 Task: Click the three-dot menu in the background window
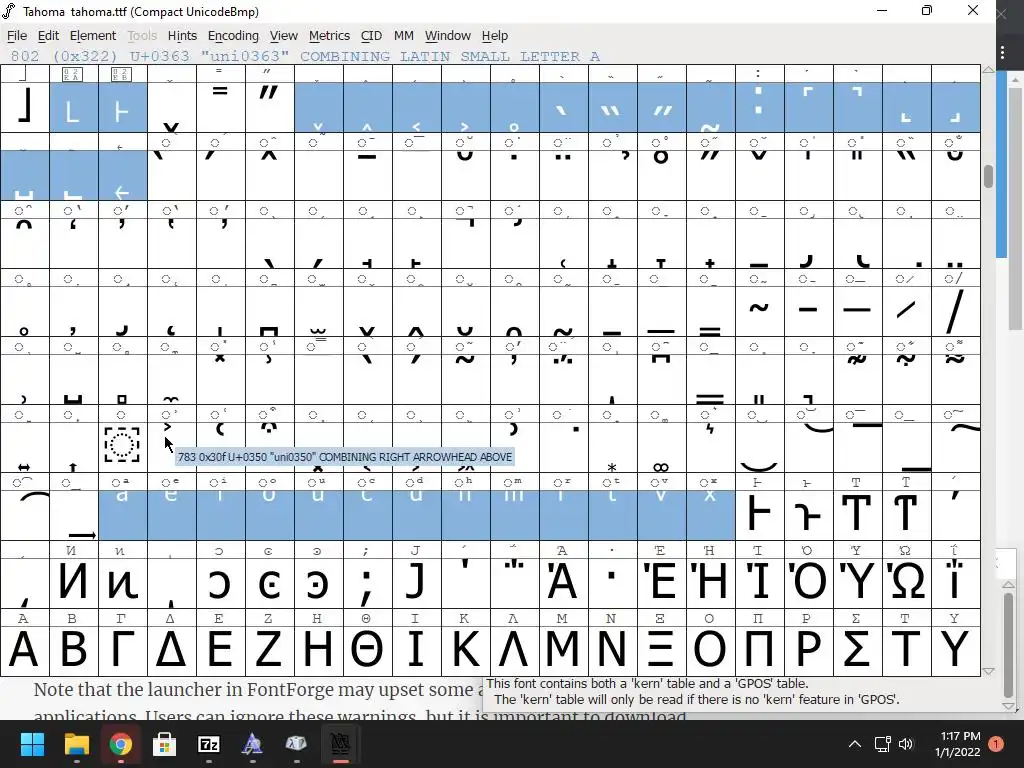1002,52
